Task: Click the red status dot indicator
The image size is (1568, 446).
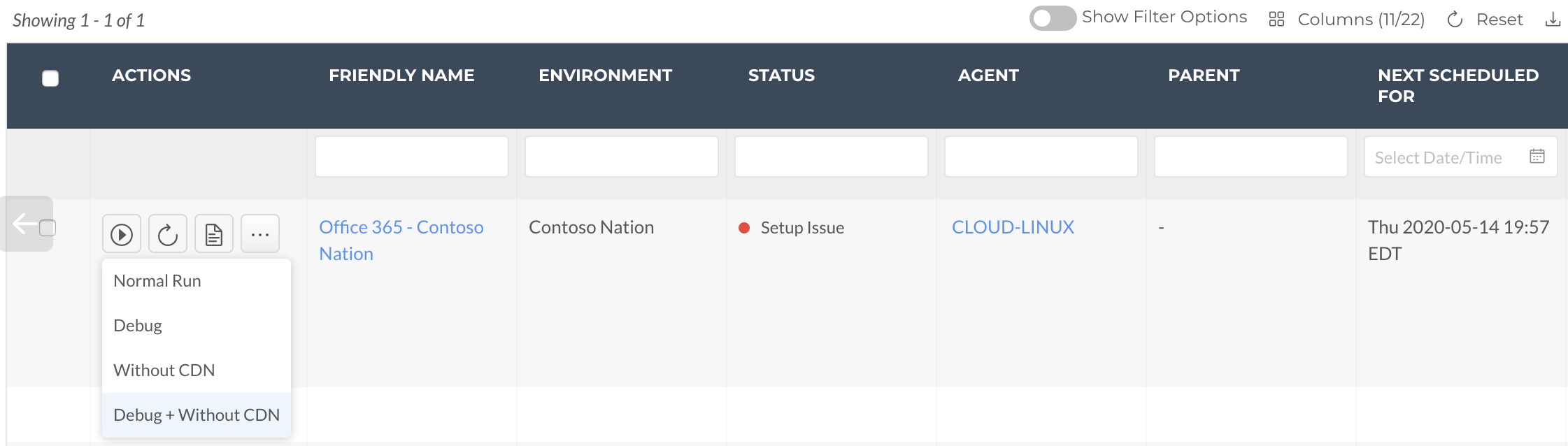Action: pos(744,228)
